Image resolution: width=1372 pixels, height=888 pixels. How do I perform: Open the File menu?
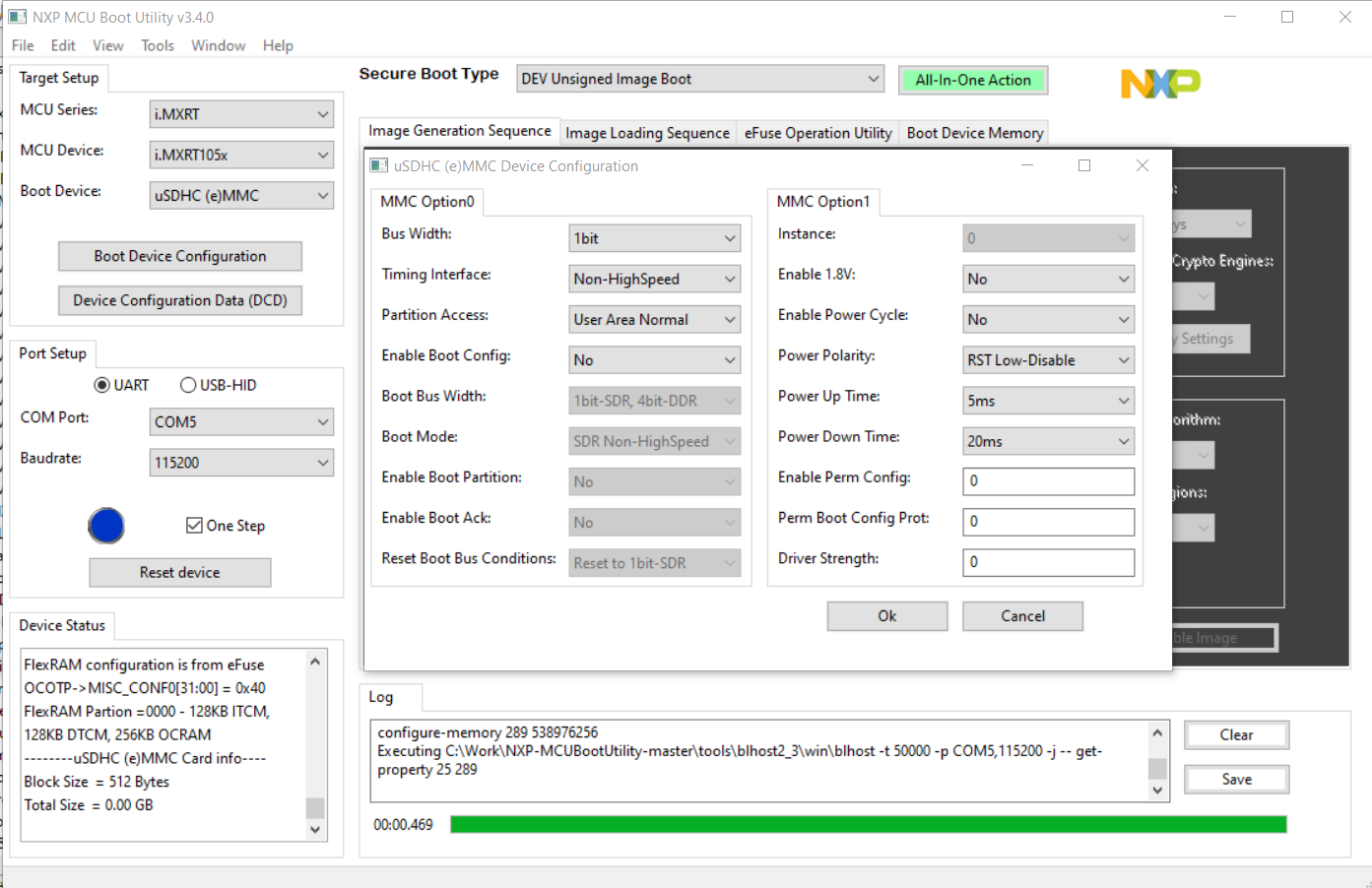click(x=23, y=45)
